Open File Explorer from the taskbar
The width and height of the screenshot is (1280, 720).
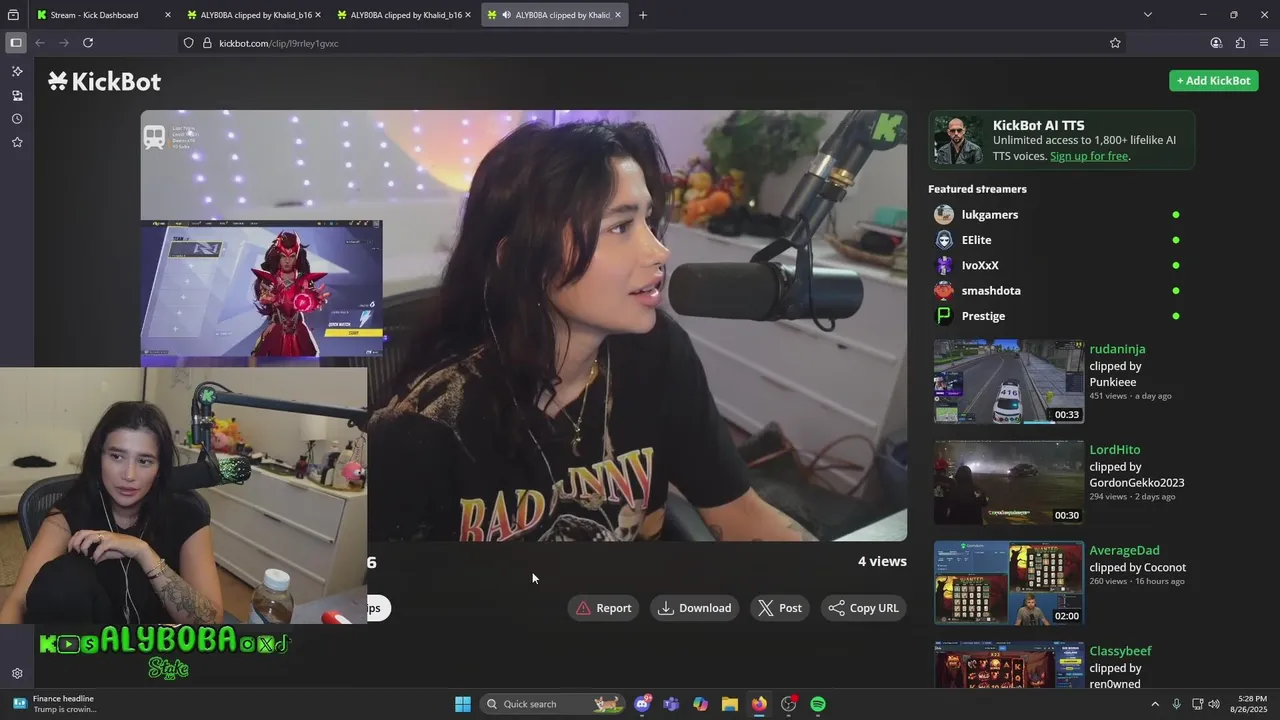point(730,704)
